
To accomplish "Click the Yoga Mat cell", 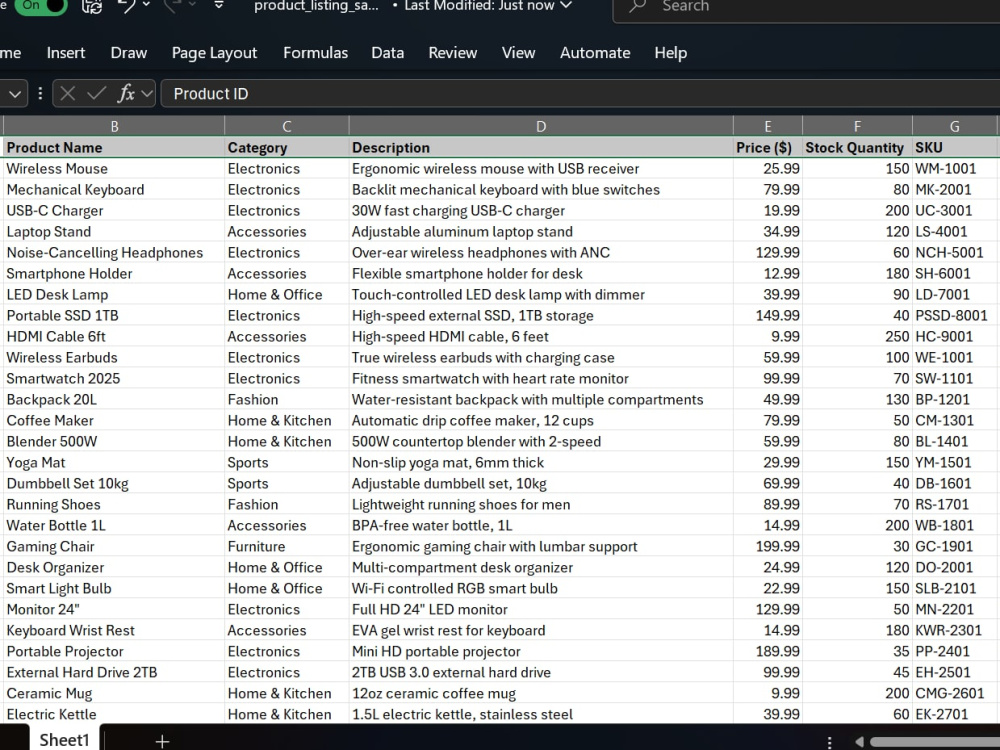I will point(114,462).
